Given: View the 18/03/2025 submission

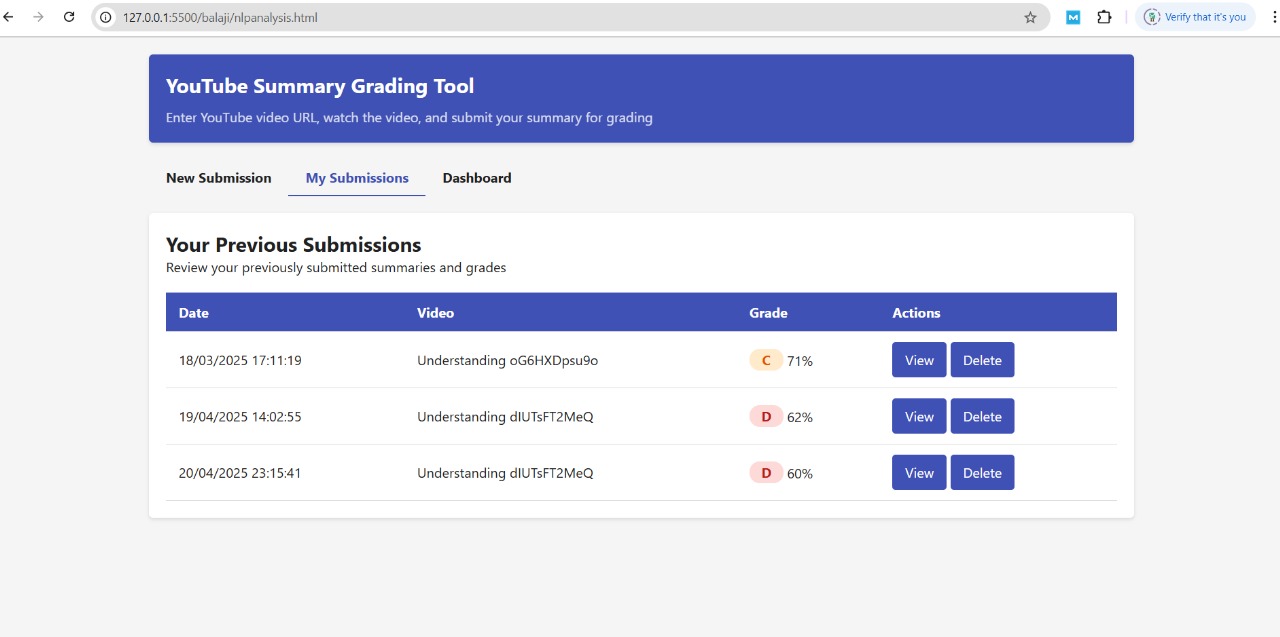Looking at the screenshot, I should [x=919, y=360].
